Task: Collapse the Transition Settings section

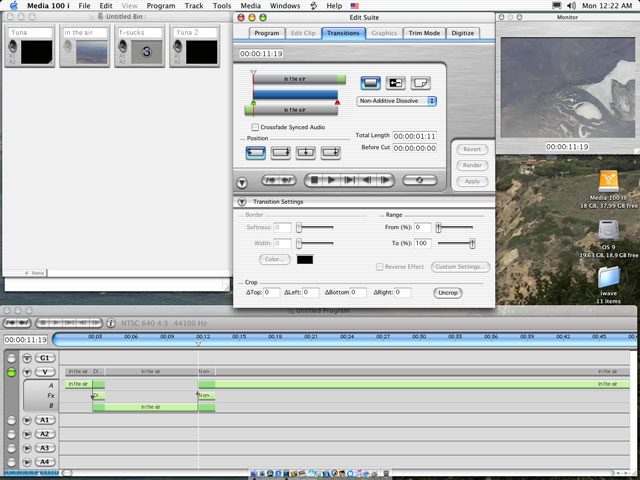Action: point(242,202)
